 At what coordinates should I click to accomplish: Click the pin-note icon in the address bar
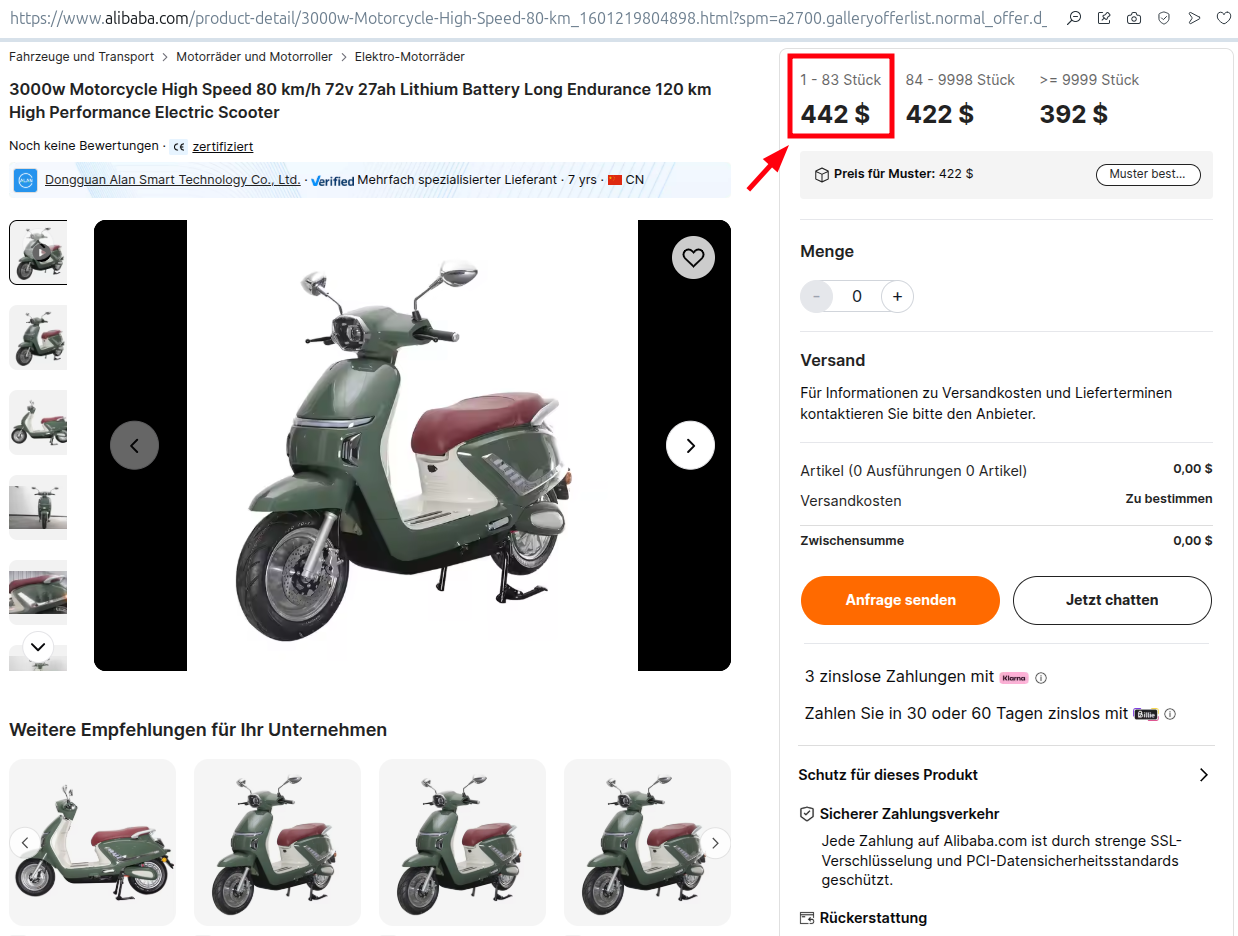[x=1104, y=18]
